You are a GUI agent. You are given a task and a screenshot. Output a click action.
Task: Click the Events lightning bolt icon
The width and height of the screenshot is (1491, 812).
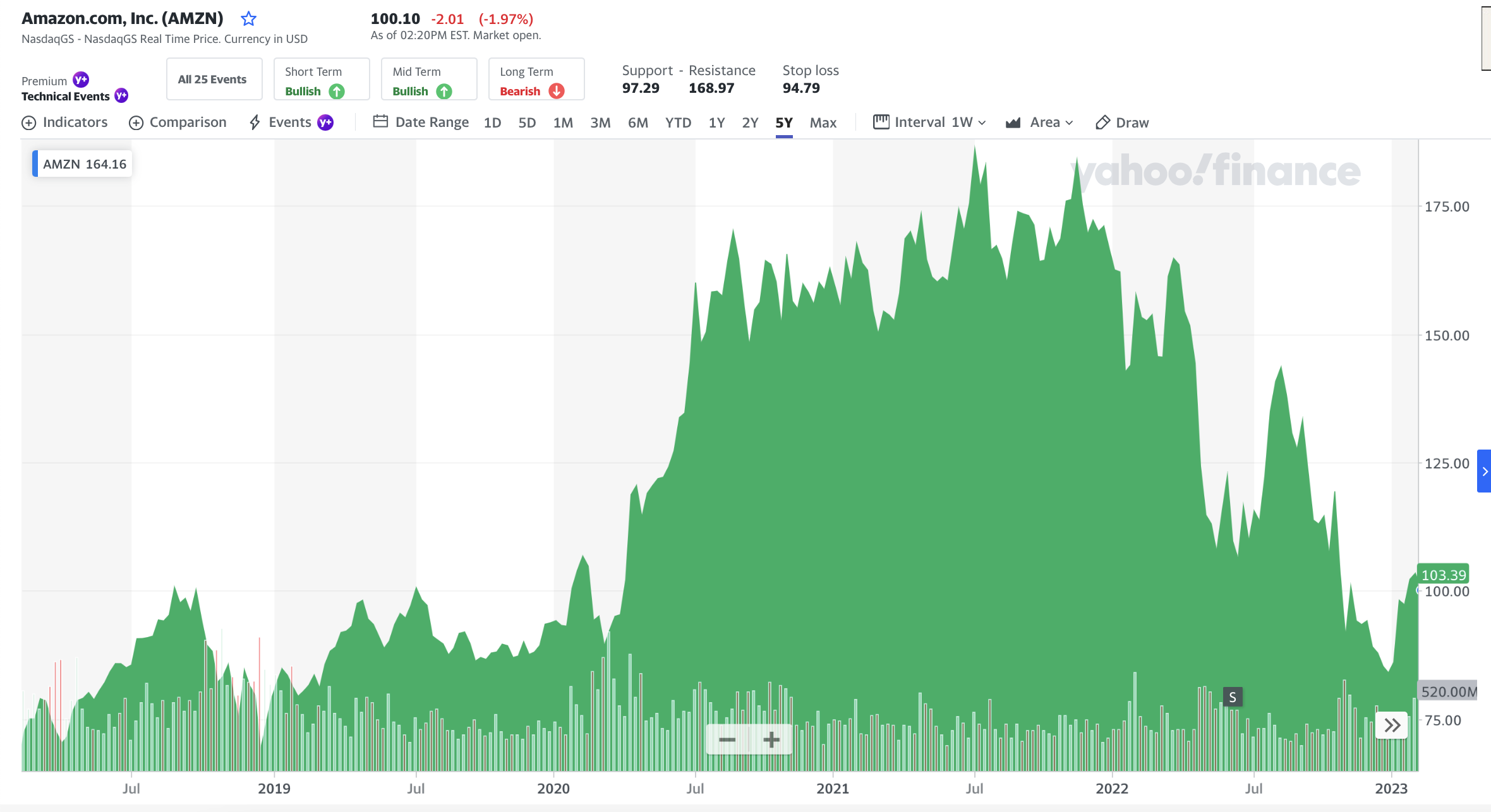click(x=255, y=122)
